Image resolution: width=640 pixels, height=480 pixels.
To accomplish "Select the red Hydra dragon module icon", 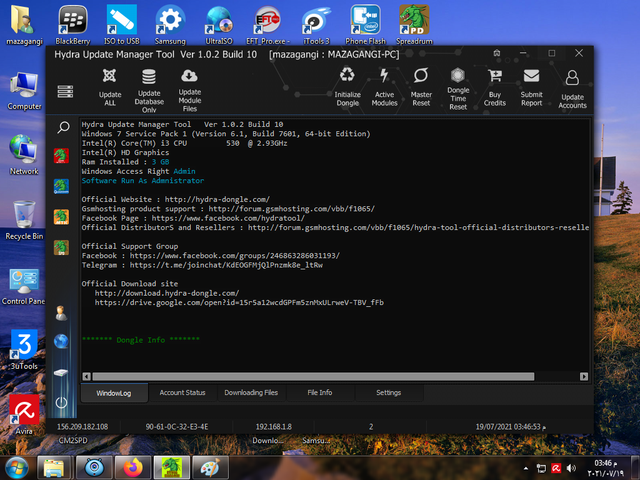I will point(61,156).
